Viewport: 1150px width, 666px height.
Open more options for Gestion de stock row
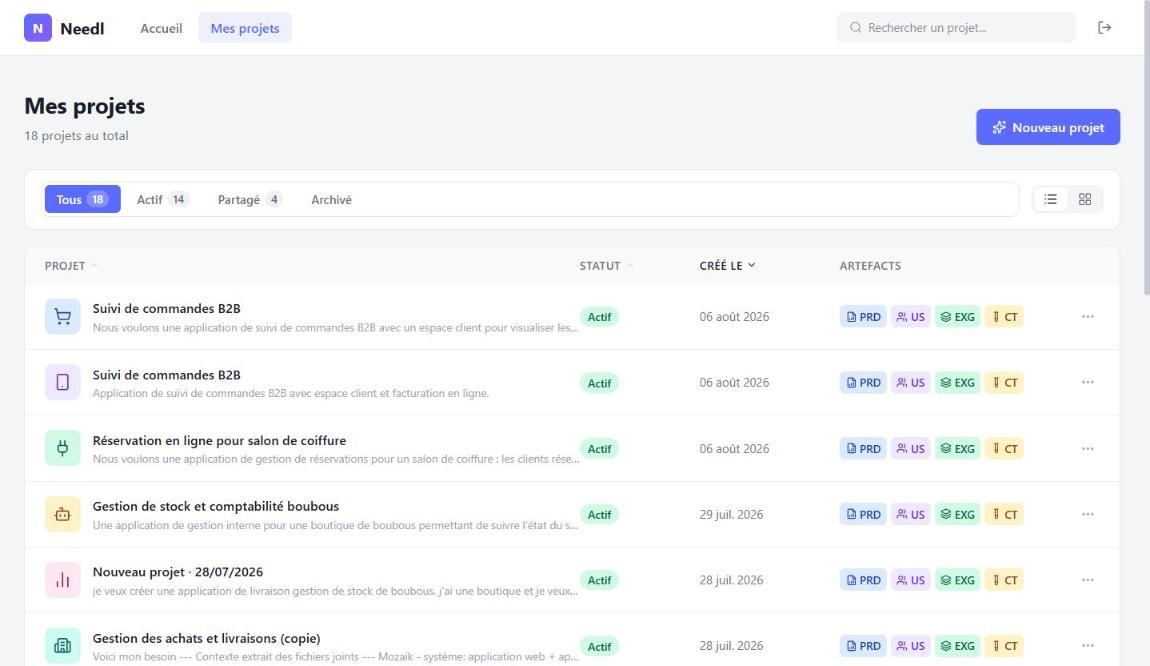(x=1088, y=514)
